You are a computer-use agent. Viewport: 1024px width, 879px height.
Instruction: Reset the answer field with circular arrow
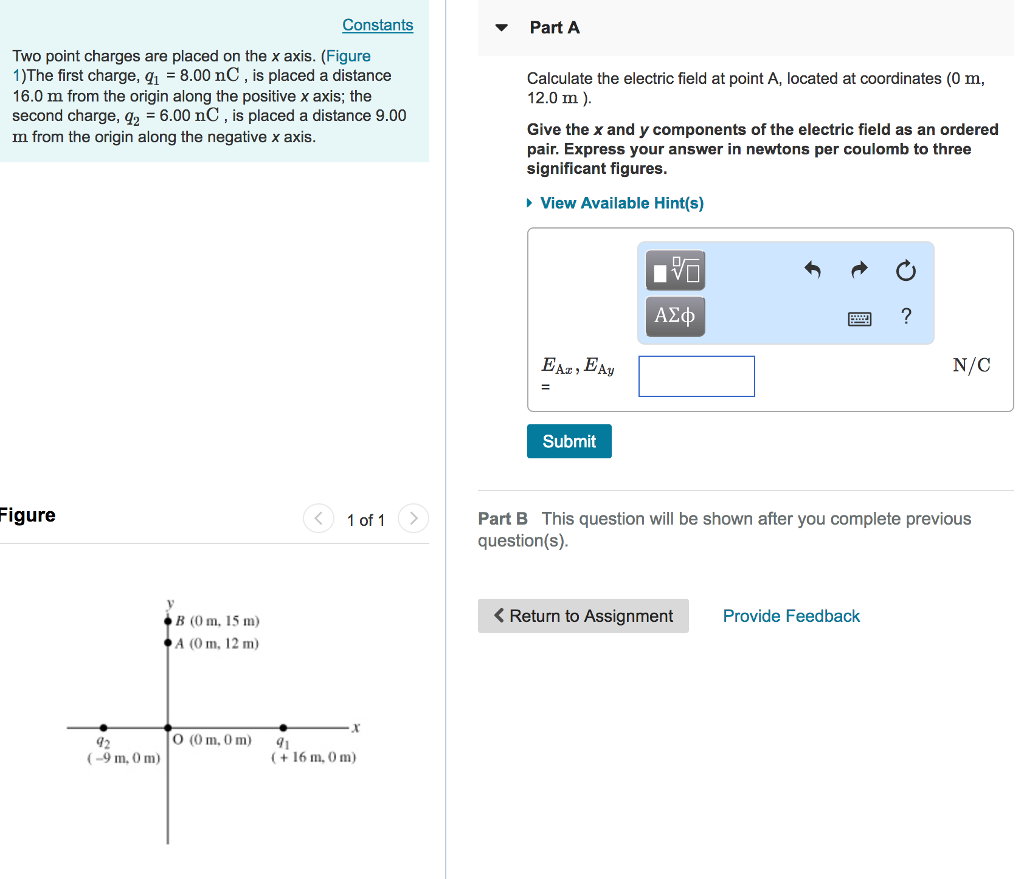(x=904, y=269)
